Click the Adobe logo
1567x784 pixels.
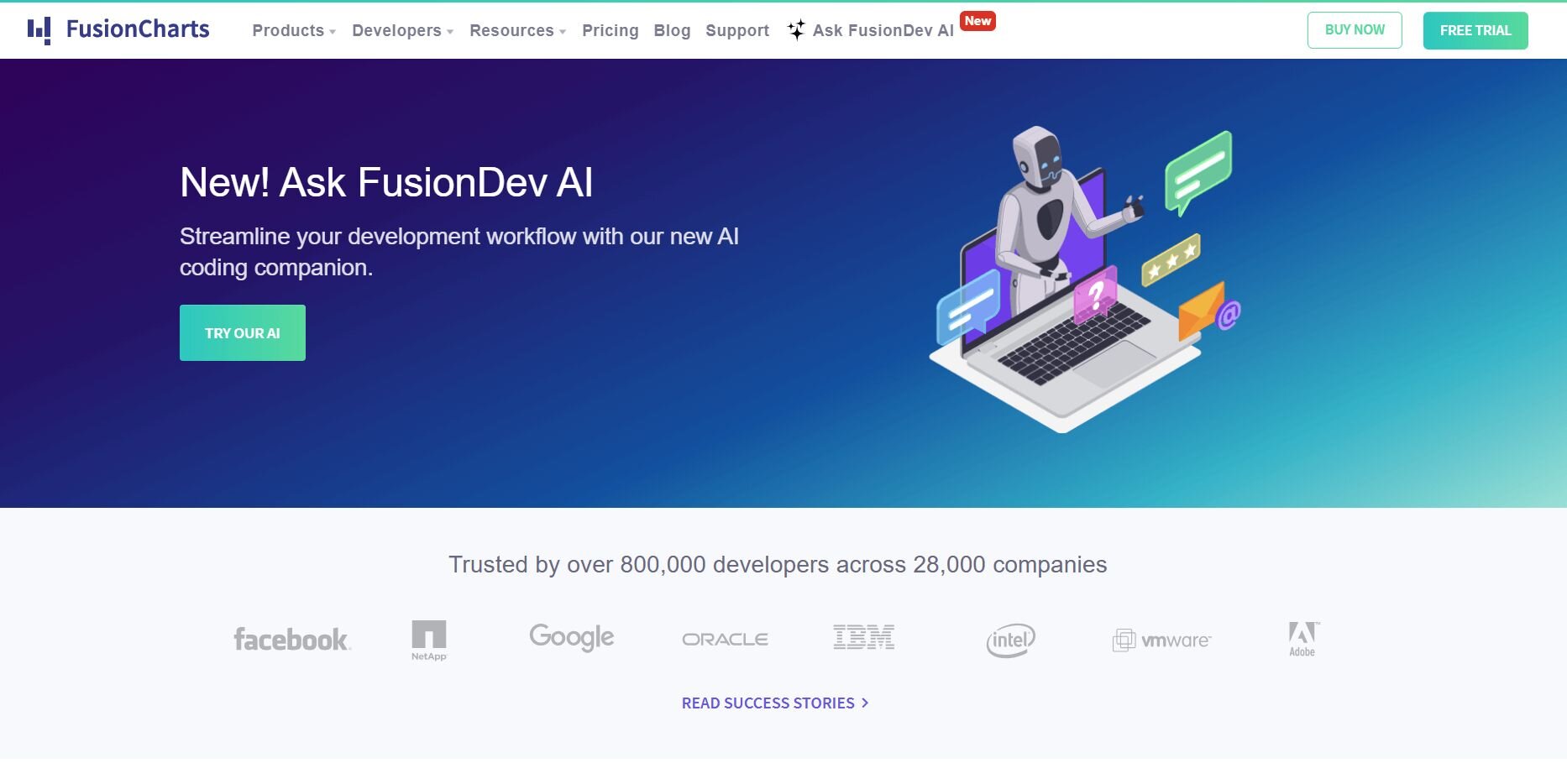coord(1303,640)
